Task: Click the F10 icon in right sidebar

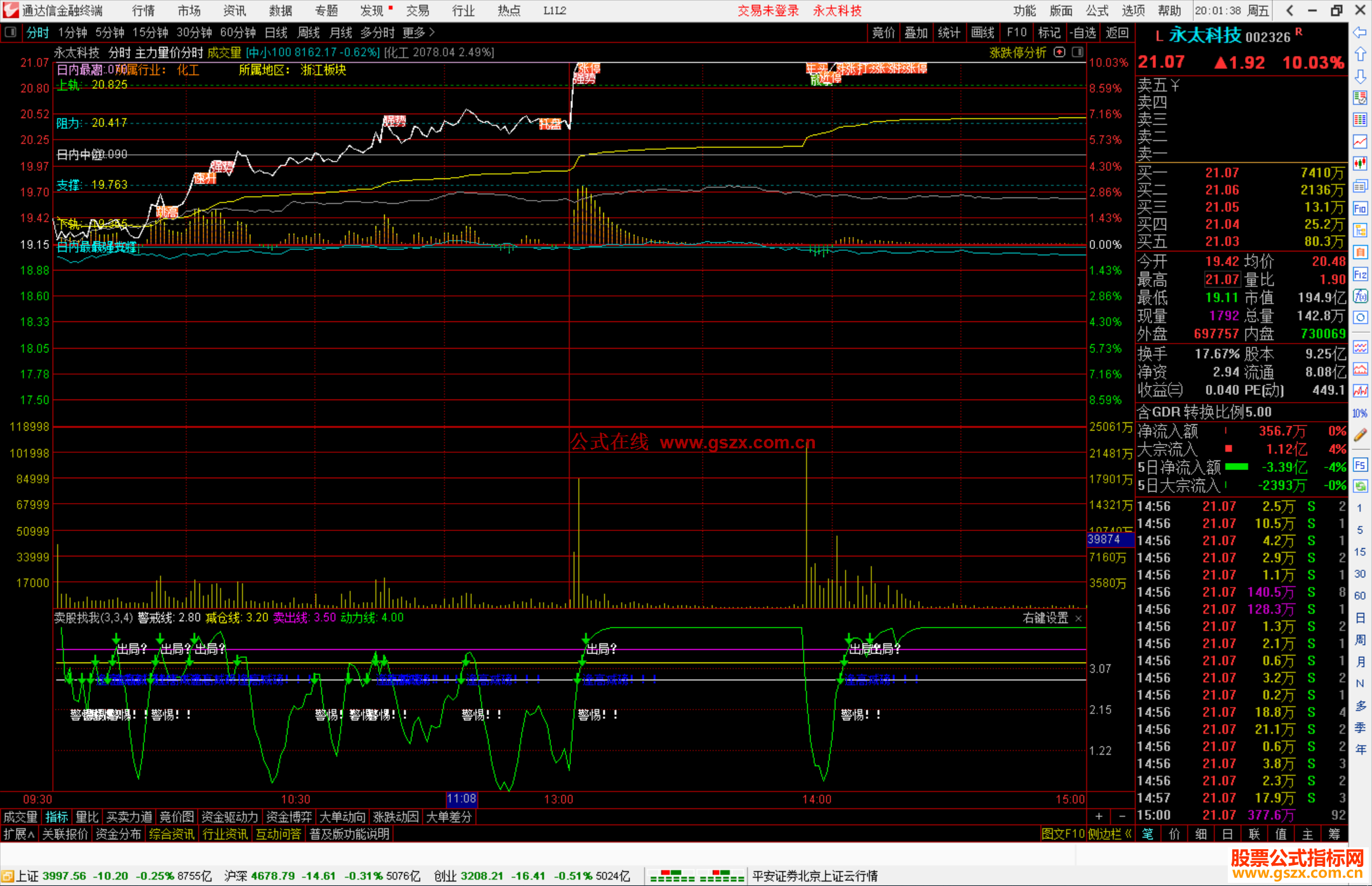Action: pyautogui.click(x=1360, y=208)
